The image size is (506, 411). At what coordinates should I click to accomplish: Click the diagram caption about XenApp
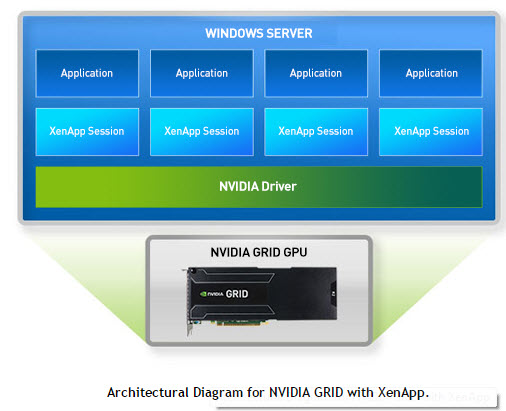coord(268,392)
